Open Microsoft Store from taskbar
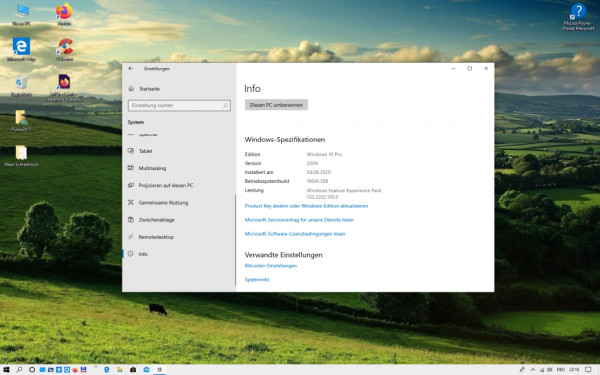600x375 pixels. tap(133, 370)
